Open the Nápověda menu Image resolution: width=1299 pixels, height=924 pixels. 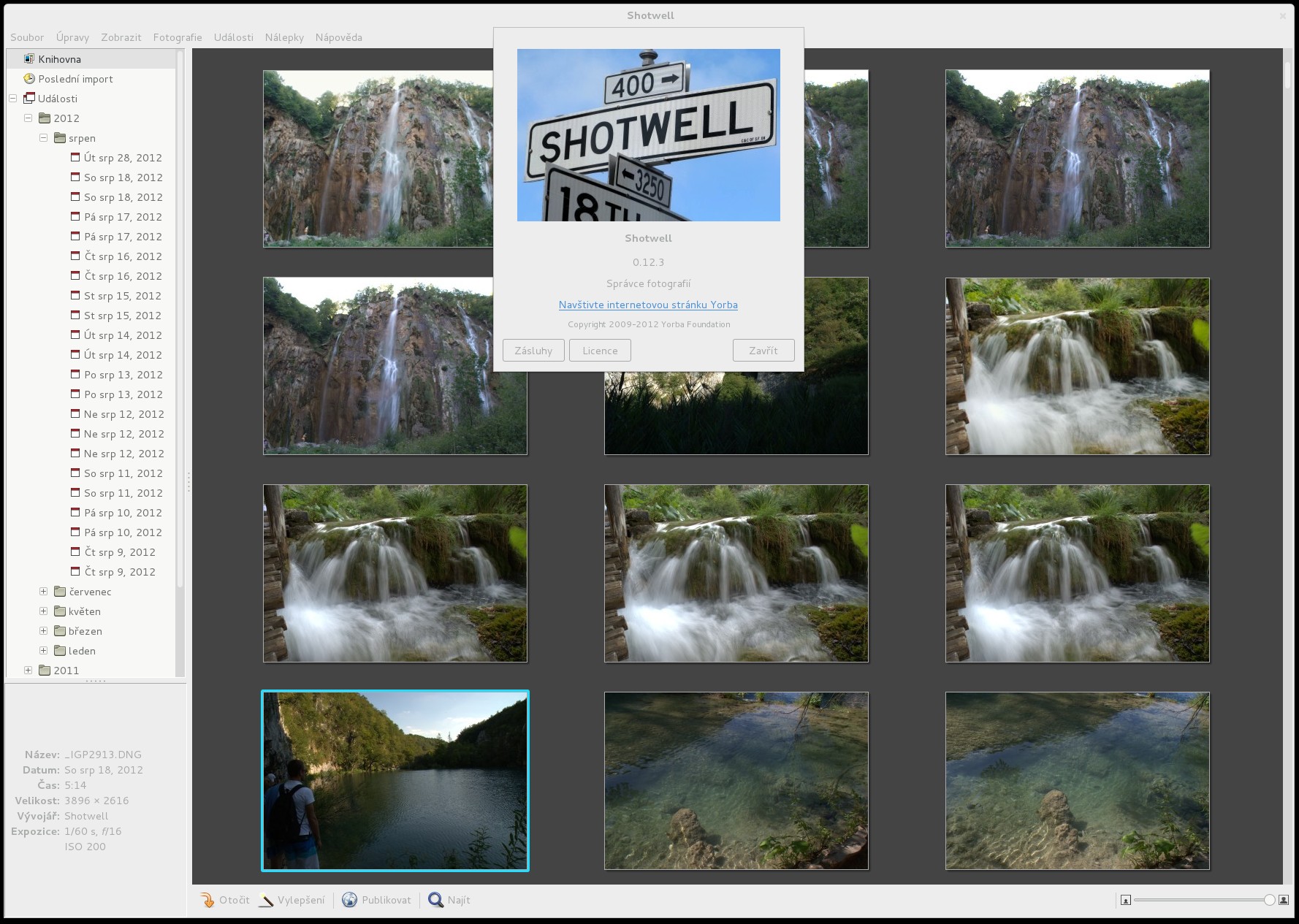[339, 37]
